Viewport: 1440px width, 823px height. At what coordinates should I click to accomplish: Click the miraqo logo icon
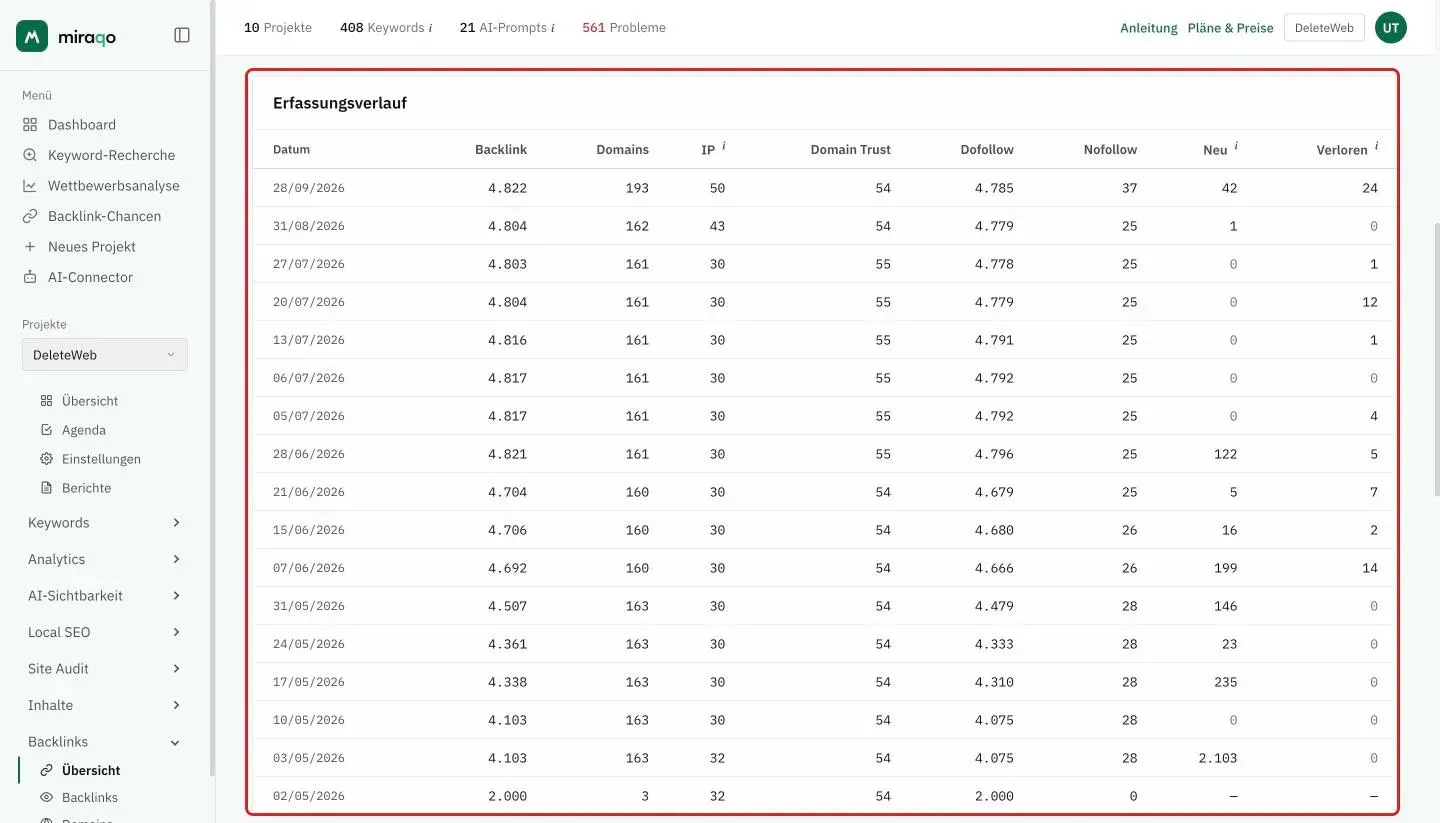tap(32, 36)
